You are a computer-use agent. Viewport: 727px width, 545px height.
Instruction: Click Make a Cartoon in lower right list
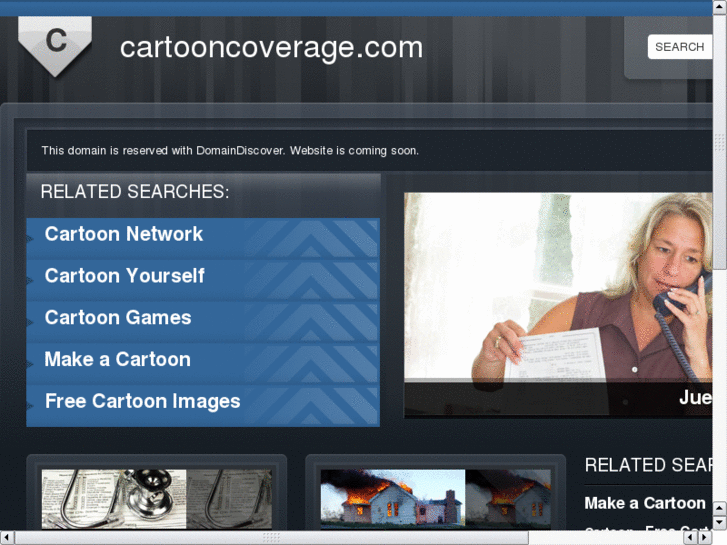pyautogui.click(x=645, y=503)
